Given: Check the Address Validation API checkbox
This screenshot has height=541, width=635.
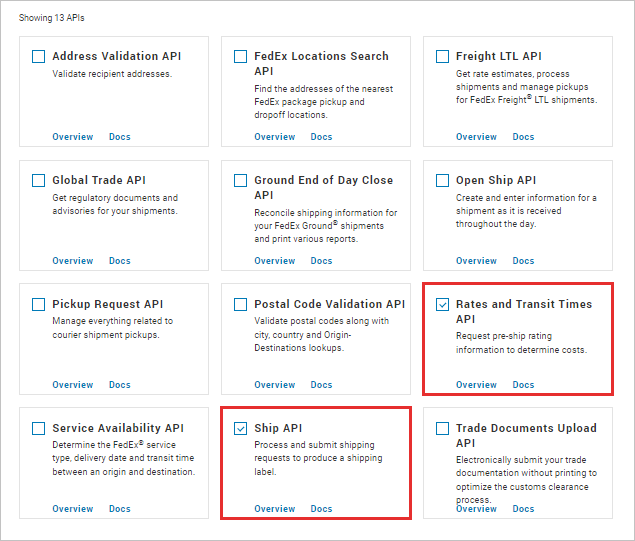Looking at the screenshot, I should (x=39, y=57).
